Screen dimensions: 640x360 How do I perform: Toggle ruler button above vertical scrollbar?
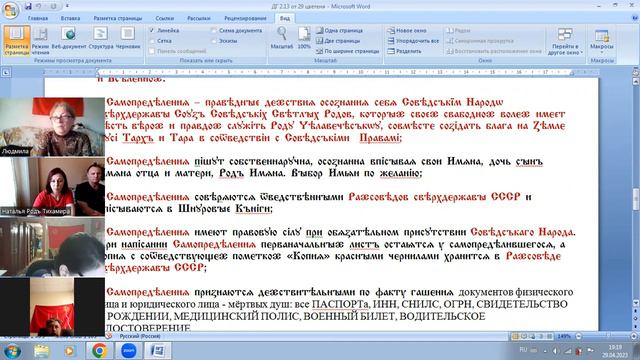pos(636,73)
